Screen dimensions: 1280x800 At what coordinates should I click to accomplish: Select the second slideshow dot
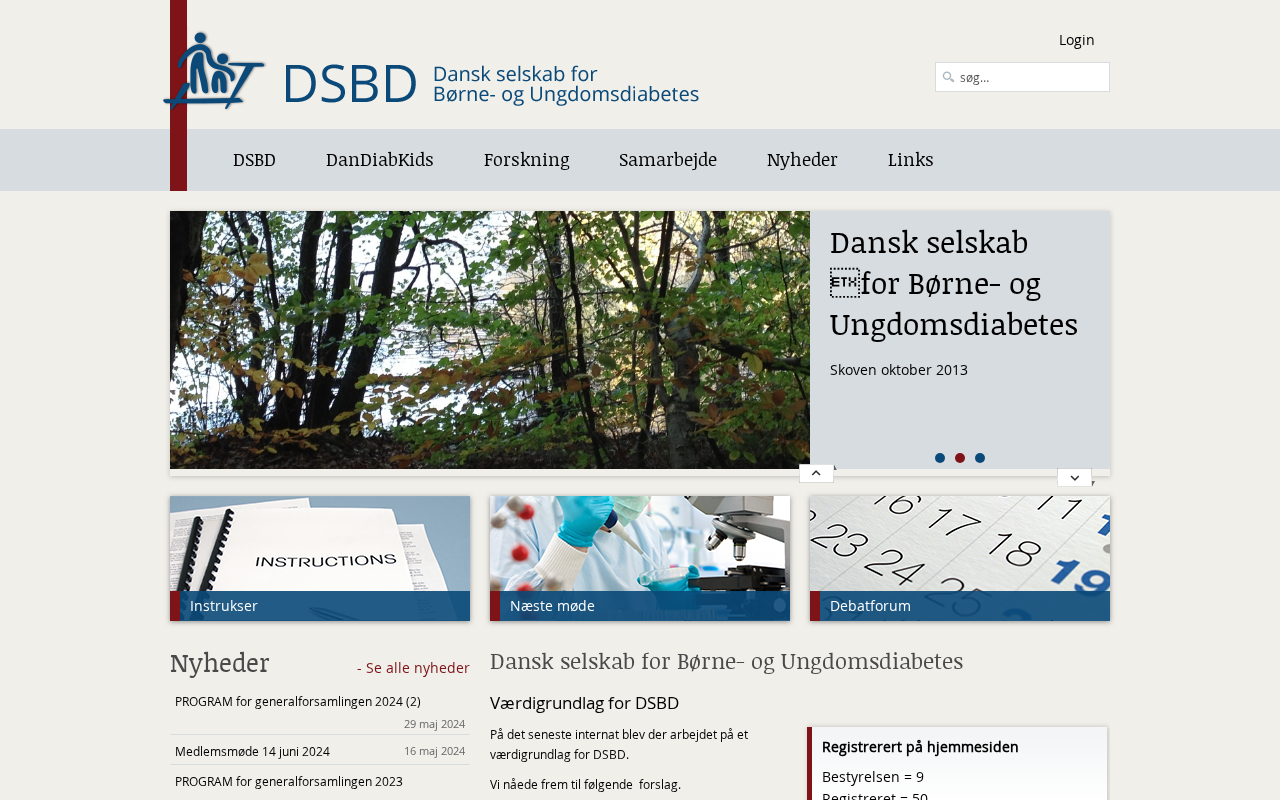pos(960,458)
